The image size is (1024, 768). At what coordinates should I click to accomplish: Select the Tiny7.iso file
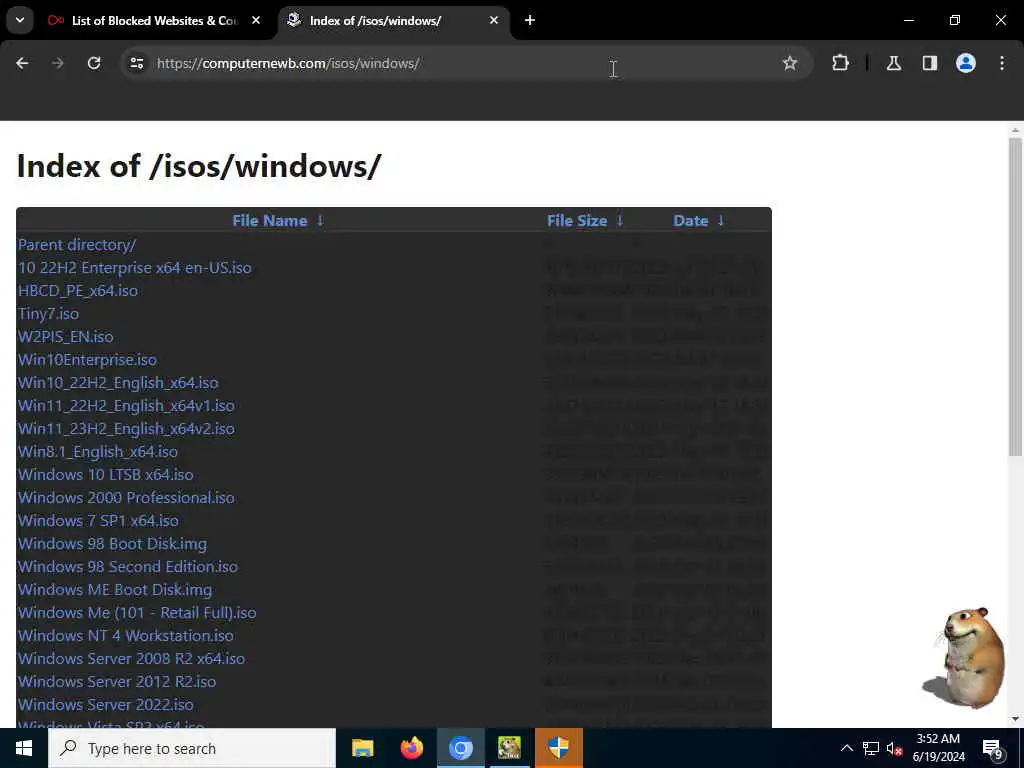coord(48,313)
